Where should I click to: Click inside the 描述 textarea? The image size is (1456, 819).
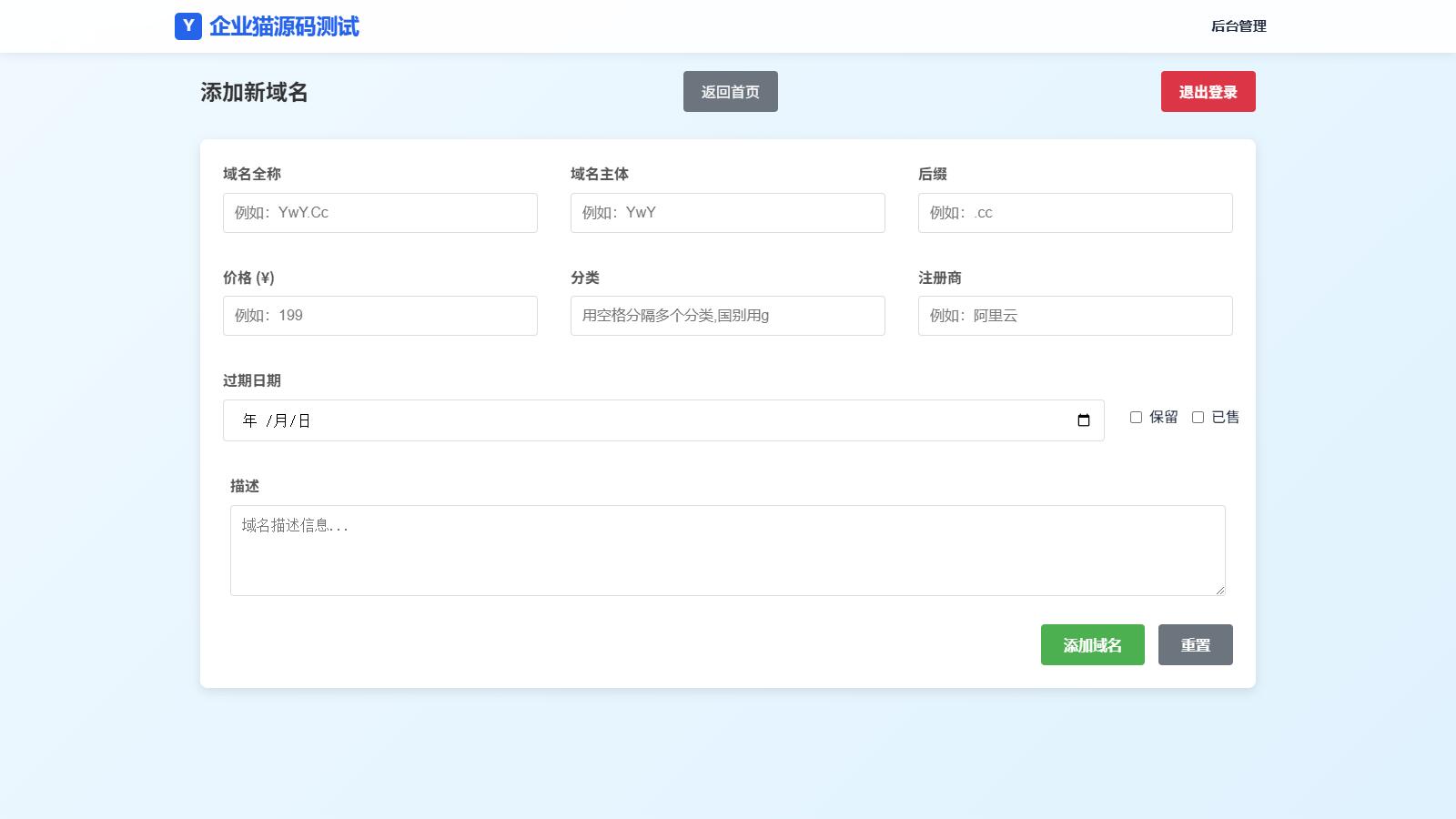(x=727, y=551)
